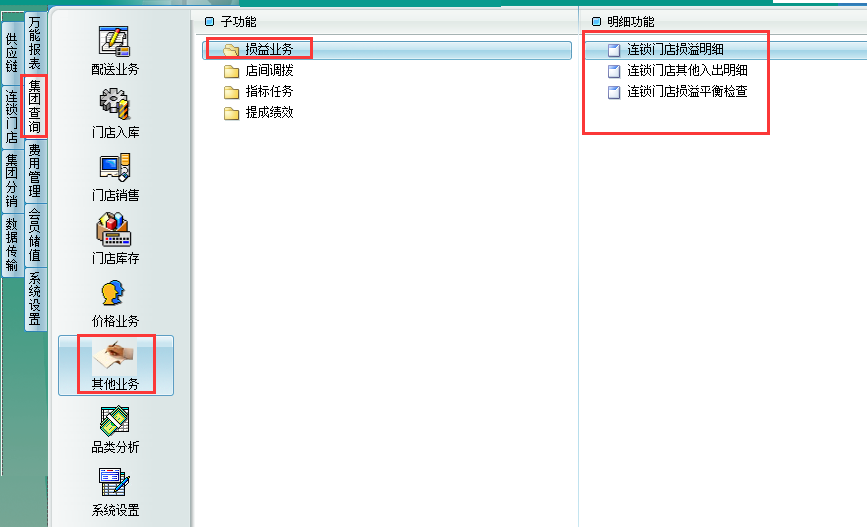This screenshot has height=527, width=867.
Task: Switch to the 费用管理 vertical tab
Action: pos(35,171)
